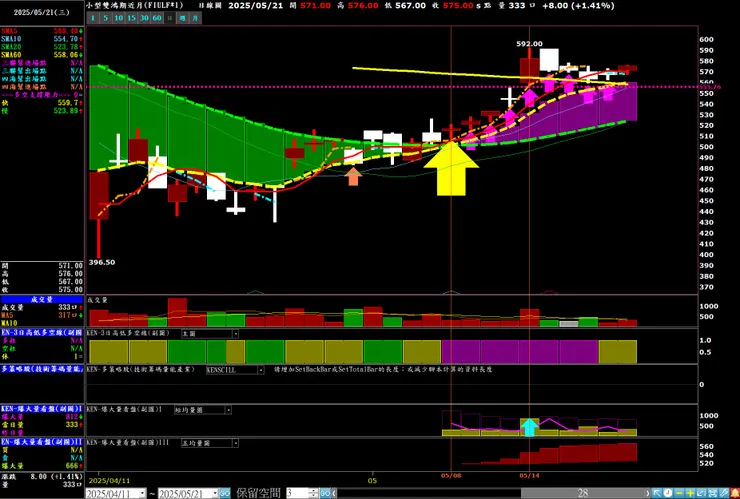Click the wrench settings icon
This screenshot has height=499, width=740.
pos(724,493)
